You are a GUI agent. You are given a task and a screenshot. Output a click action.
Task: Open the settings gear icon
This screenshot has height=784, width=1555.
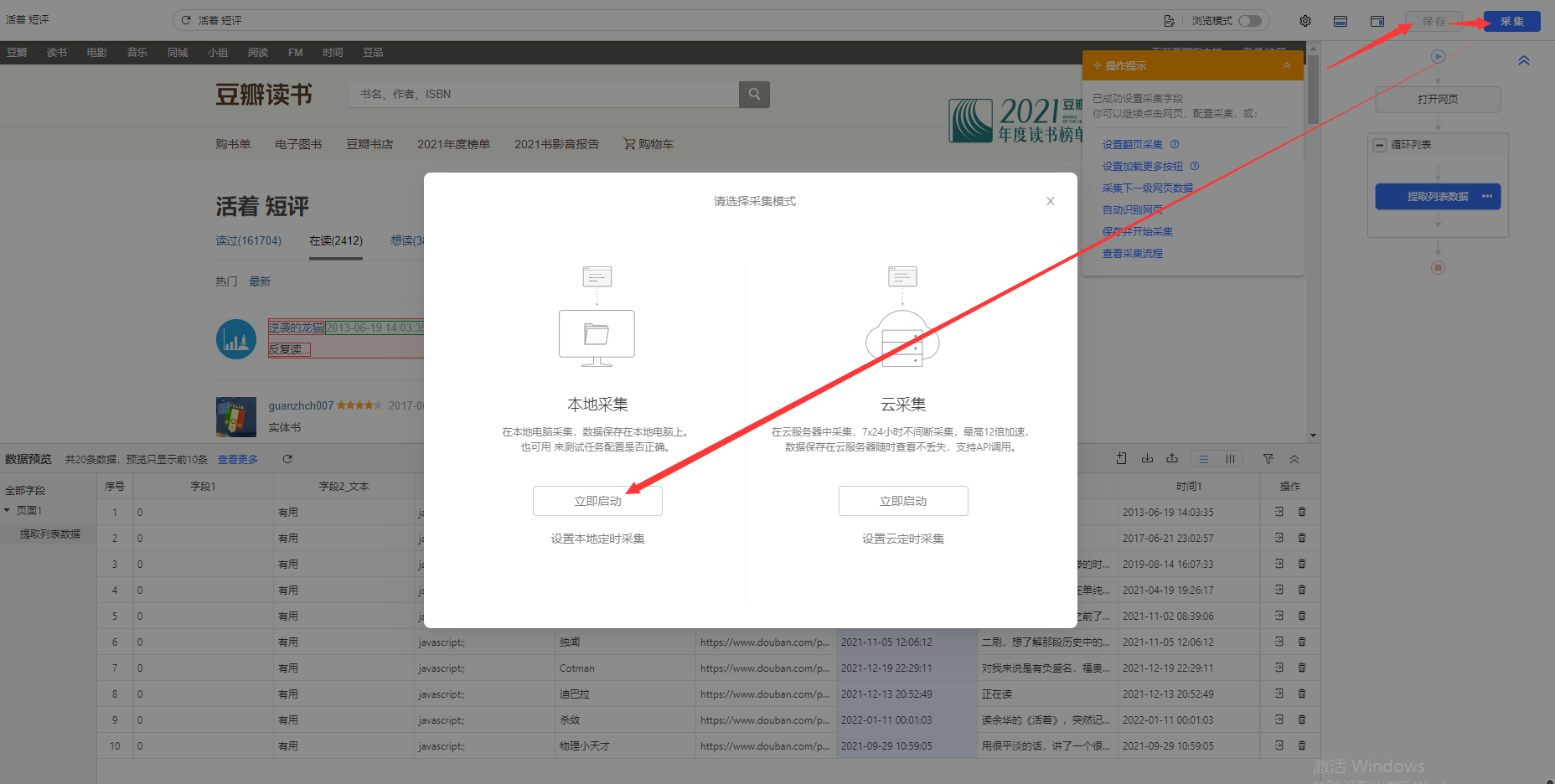tap(1305, 21)
